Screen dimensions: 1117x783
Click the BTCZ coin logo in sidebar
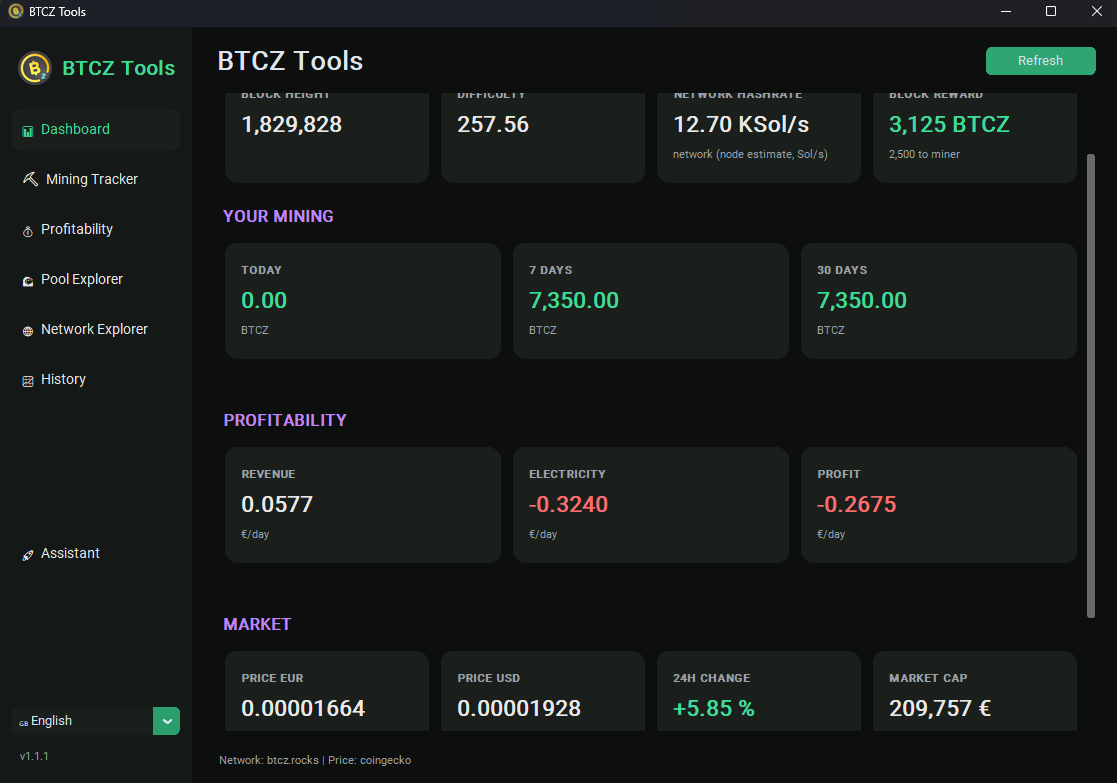pos(35,68)
